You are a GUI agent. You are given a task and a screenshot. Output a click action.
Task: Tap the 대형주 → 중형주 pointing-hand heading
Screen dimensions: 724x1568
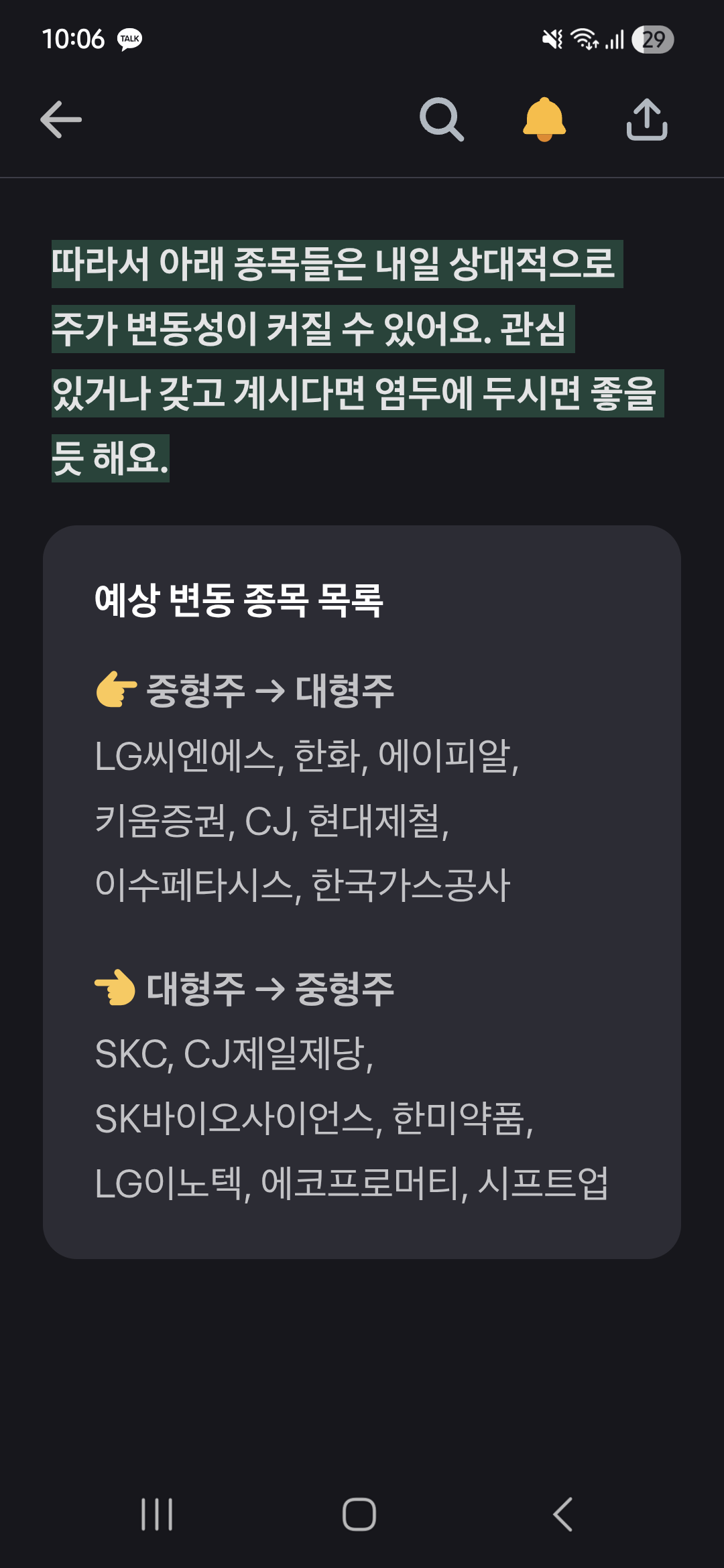(245, 989)
